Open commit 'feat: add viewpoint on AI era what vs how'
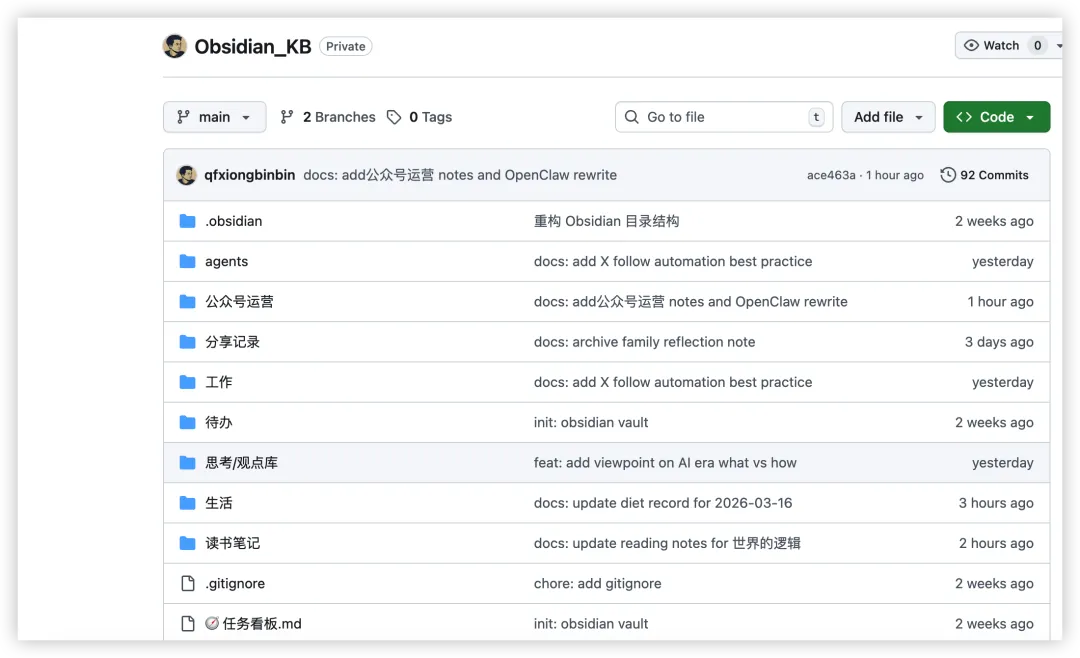Viewport: 1080px width, 658px height. point(665,463)
